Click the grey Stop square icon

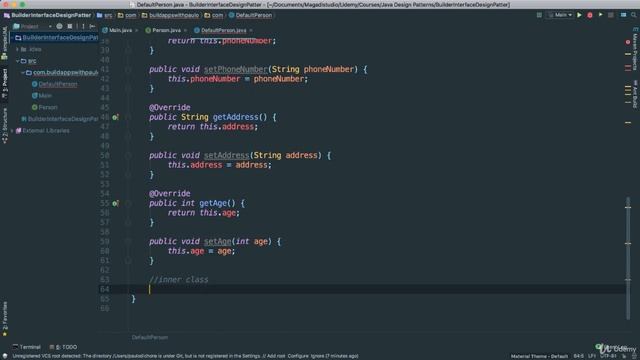tap(611, 15)
